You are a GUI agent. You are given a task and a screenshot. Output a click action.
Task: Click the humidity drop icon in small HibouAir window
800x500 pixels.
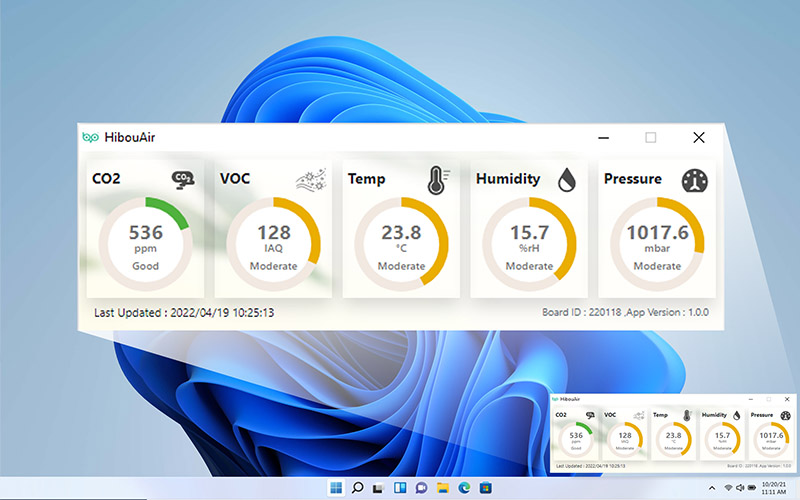[x=736, y=415]
